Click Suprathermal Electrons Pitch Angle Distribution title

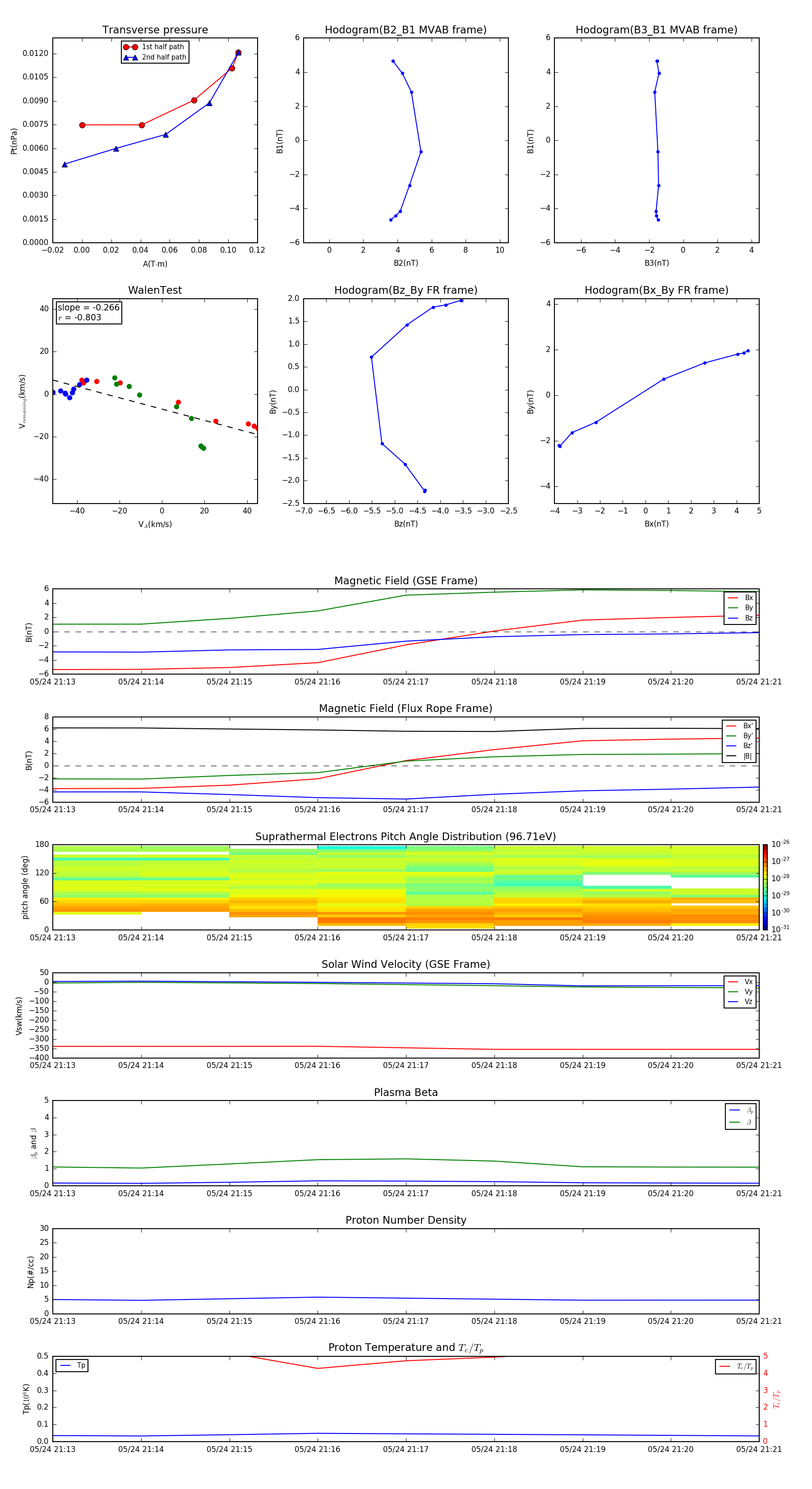(x=406, y=837)
